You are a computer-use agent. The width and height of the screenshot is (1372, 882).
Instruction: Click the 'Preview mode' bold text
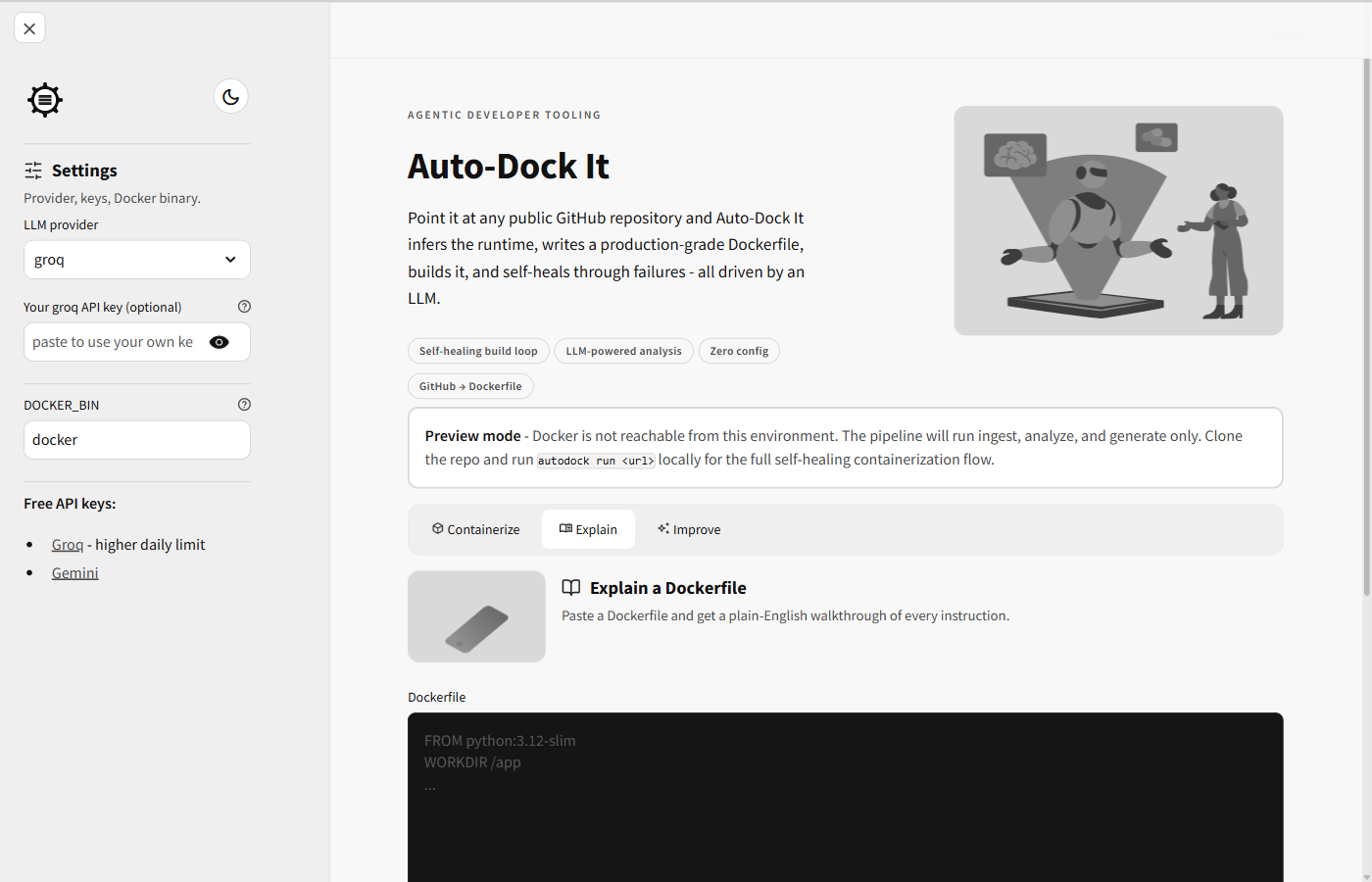pos(472,436)
